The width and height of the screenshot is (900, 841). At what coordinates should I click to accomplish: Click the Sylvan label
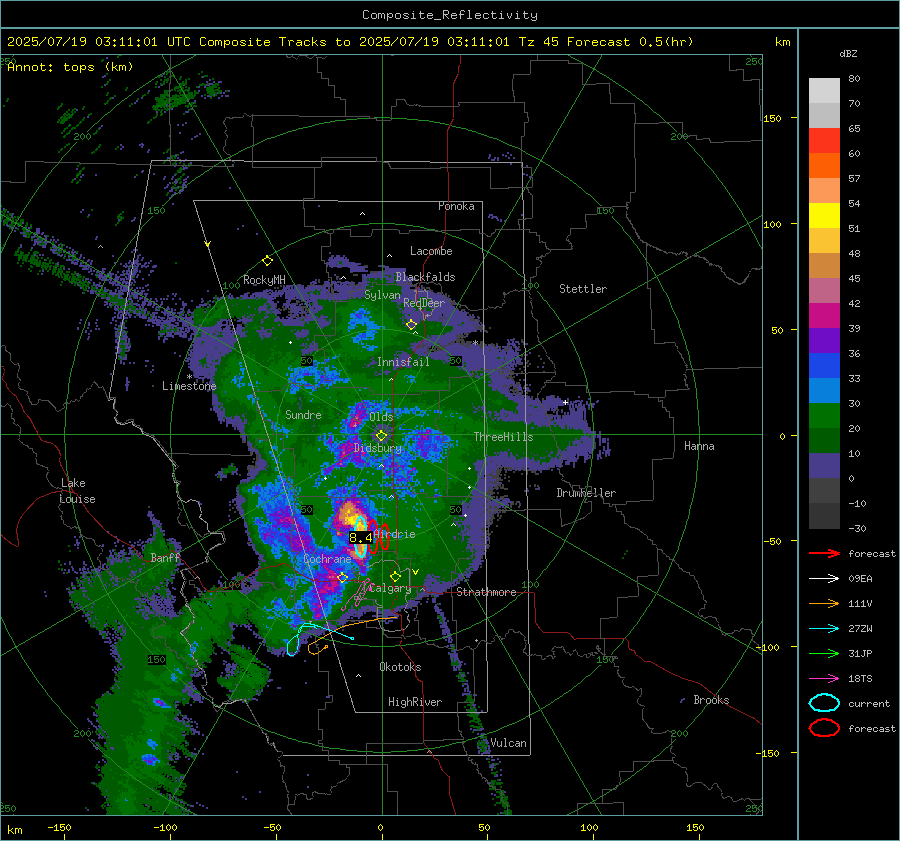(382, 295)
